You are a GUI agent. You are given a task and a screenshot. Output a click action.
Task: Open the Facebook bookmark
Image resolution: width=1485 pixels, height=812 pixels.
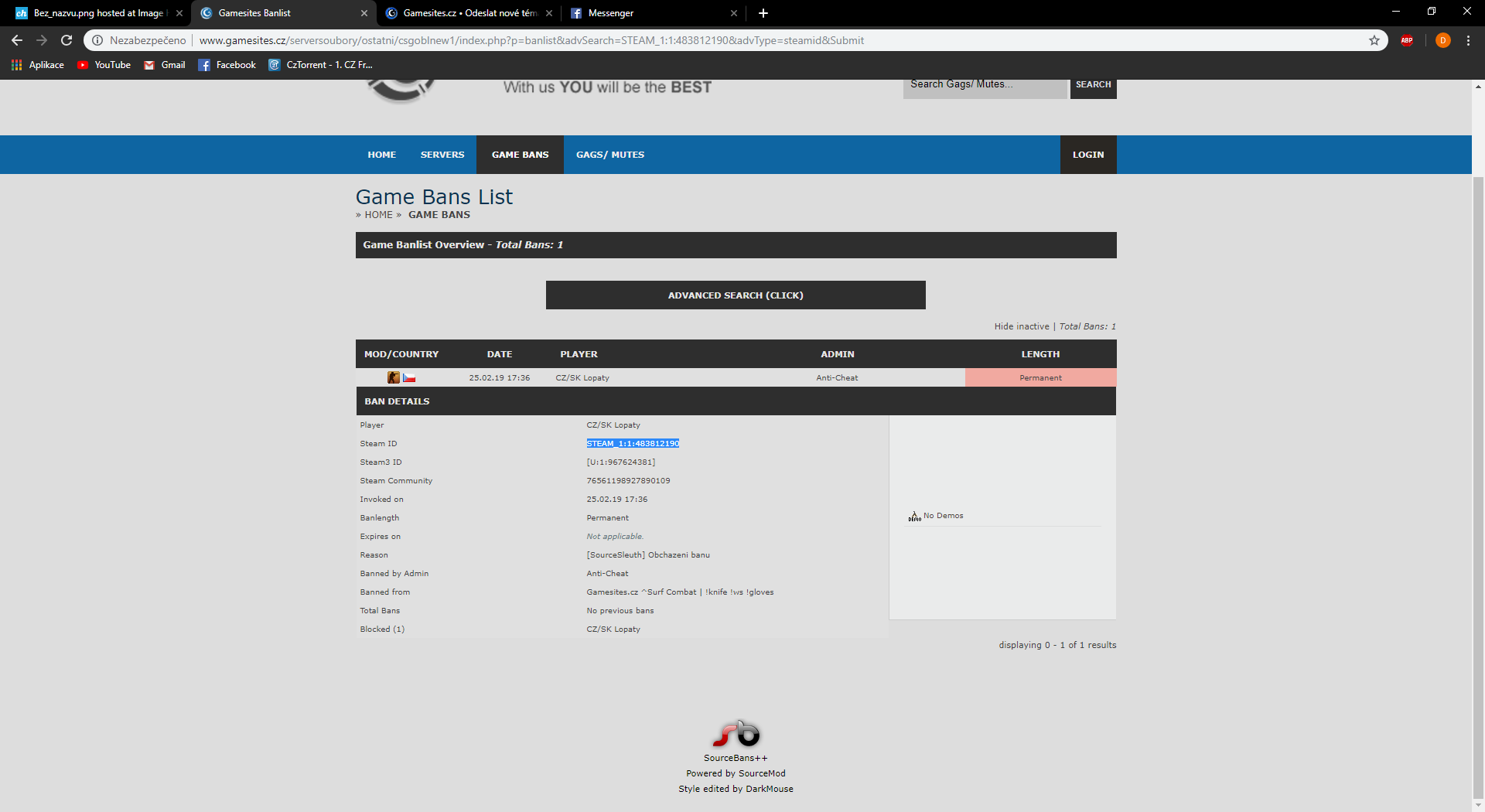pos(227,65)
